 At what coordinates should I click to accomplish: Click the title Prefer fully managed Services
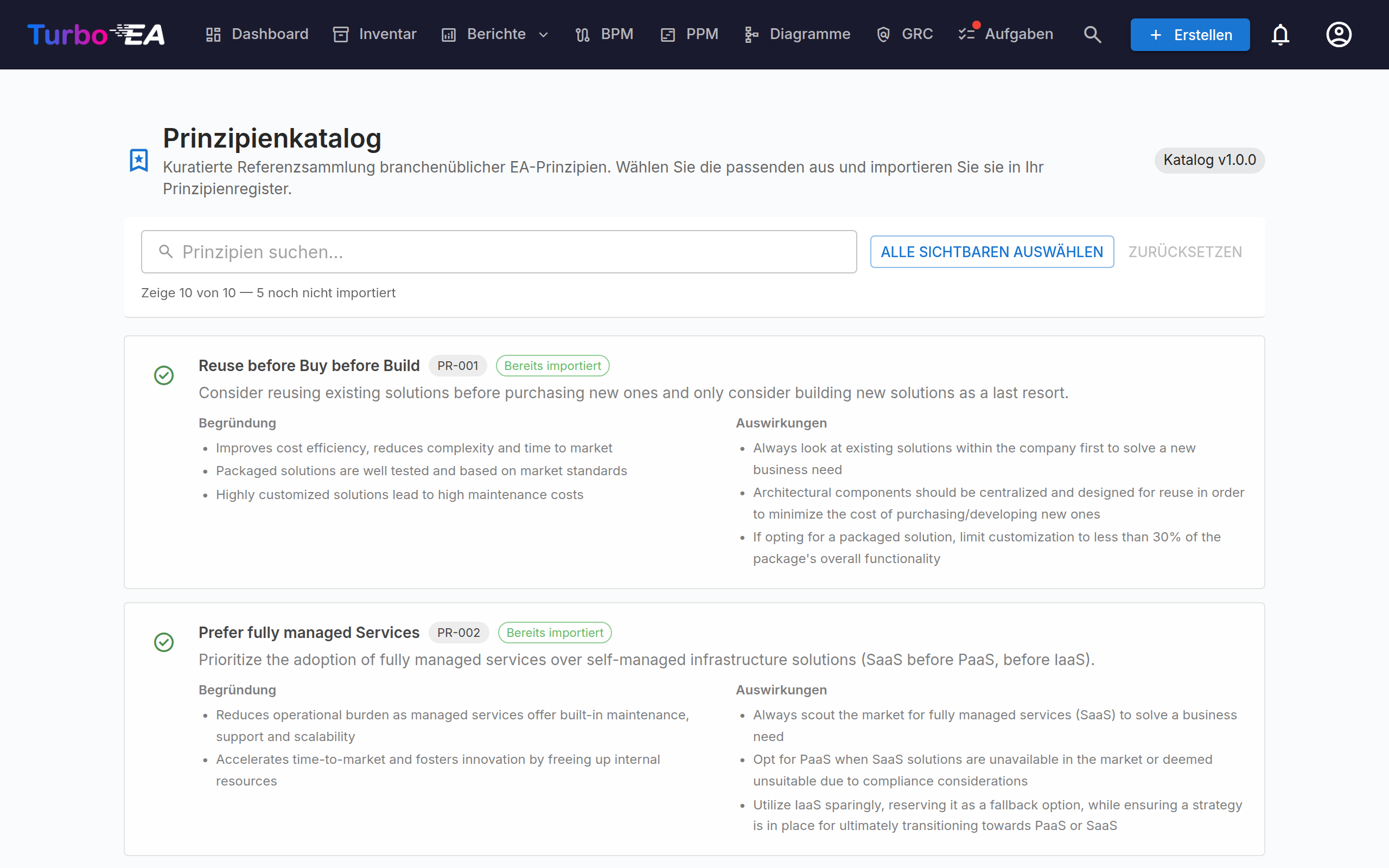(x=309, y=633)
